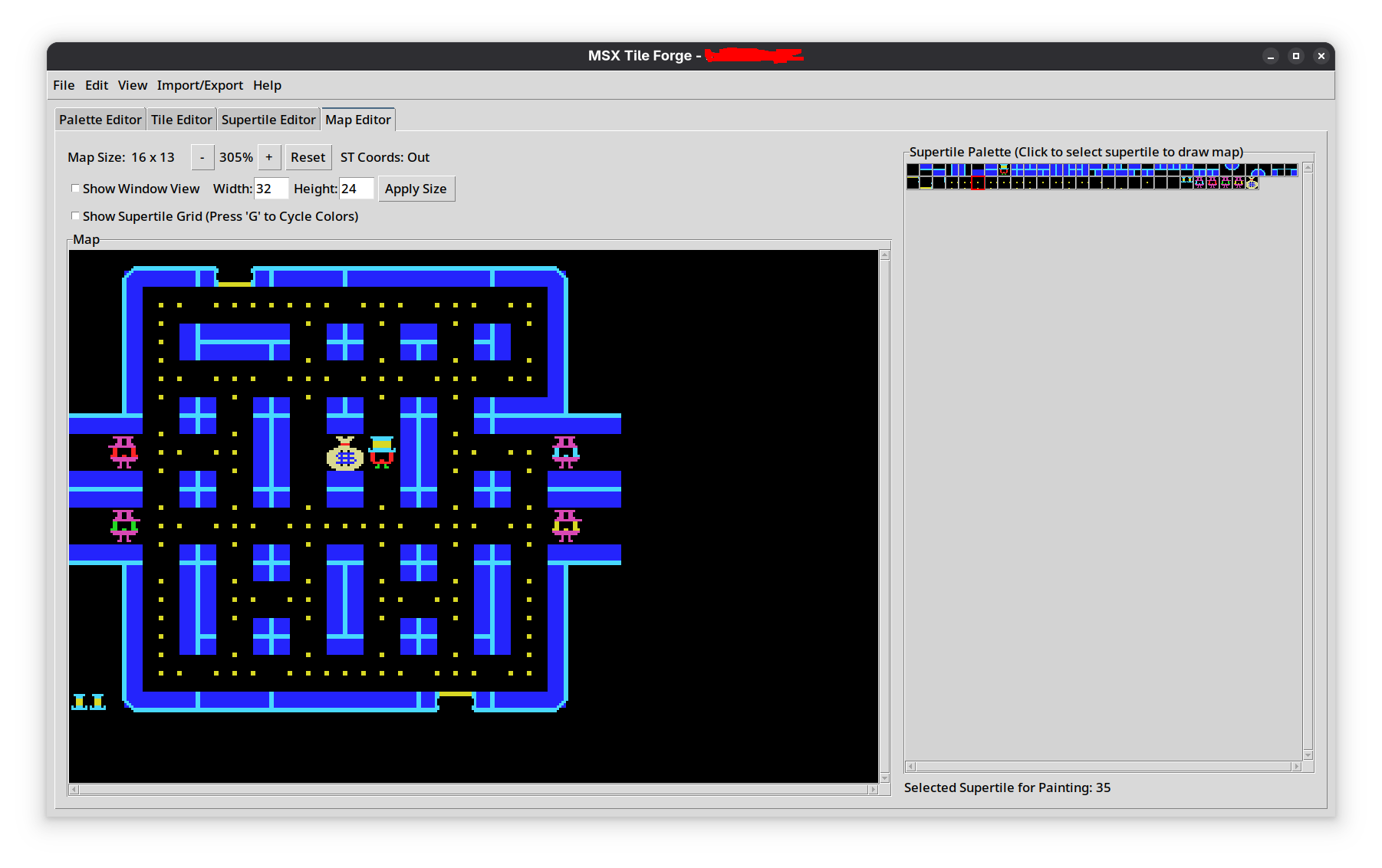Click the supertile palette scrollbar's up arrow
This screenshot has width=1382, height=868.
coord(1308,167)
